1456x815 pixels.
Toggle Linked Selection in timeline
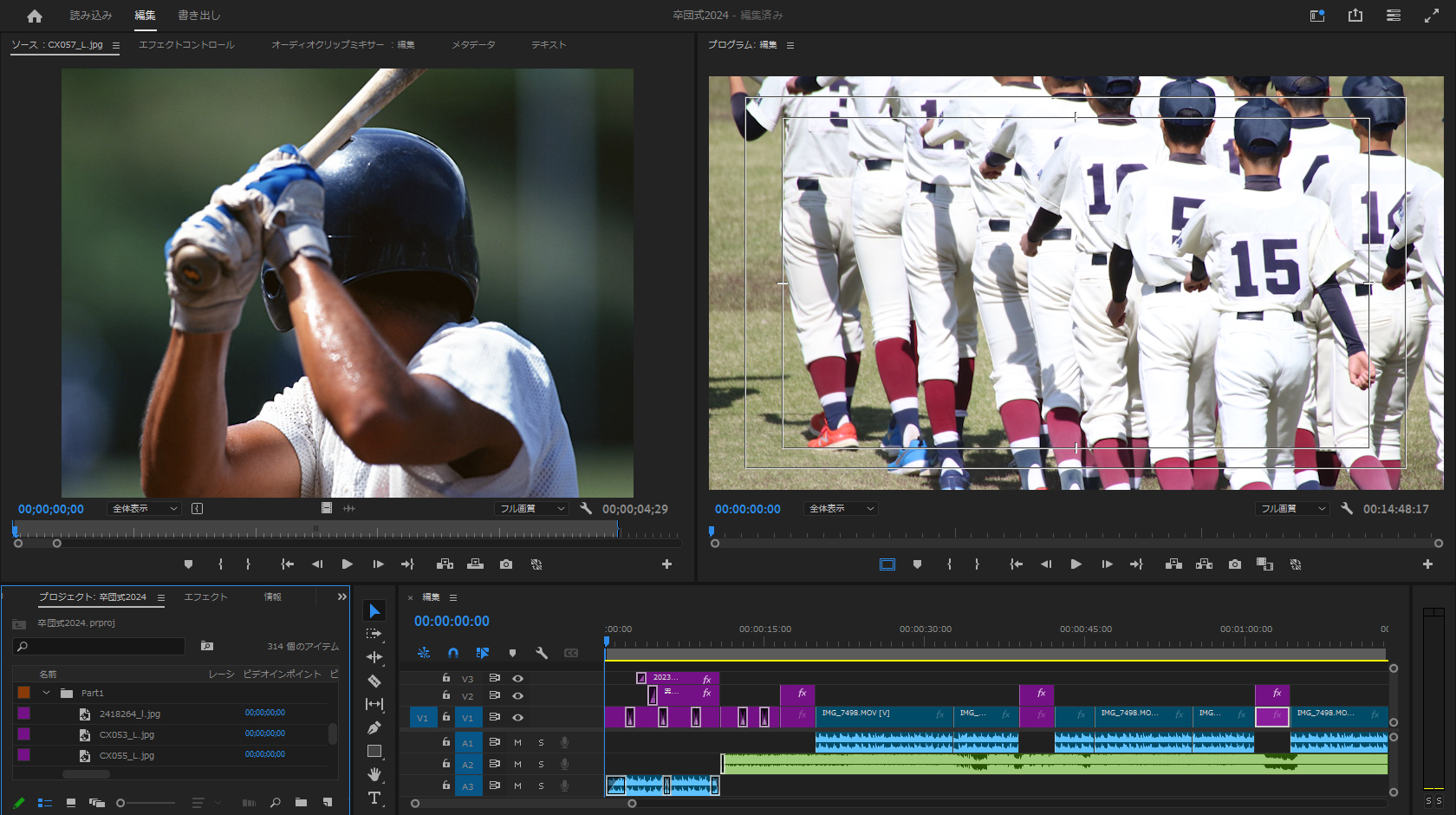tap(482, 653)
